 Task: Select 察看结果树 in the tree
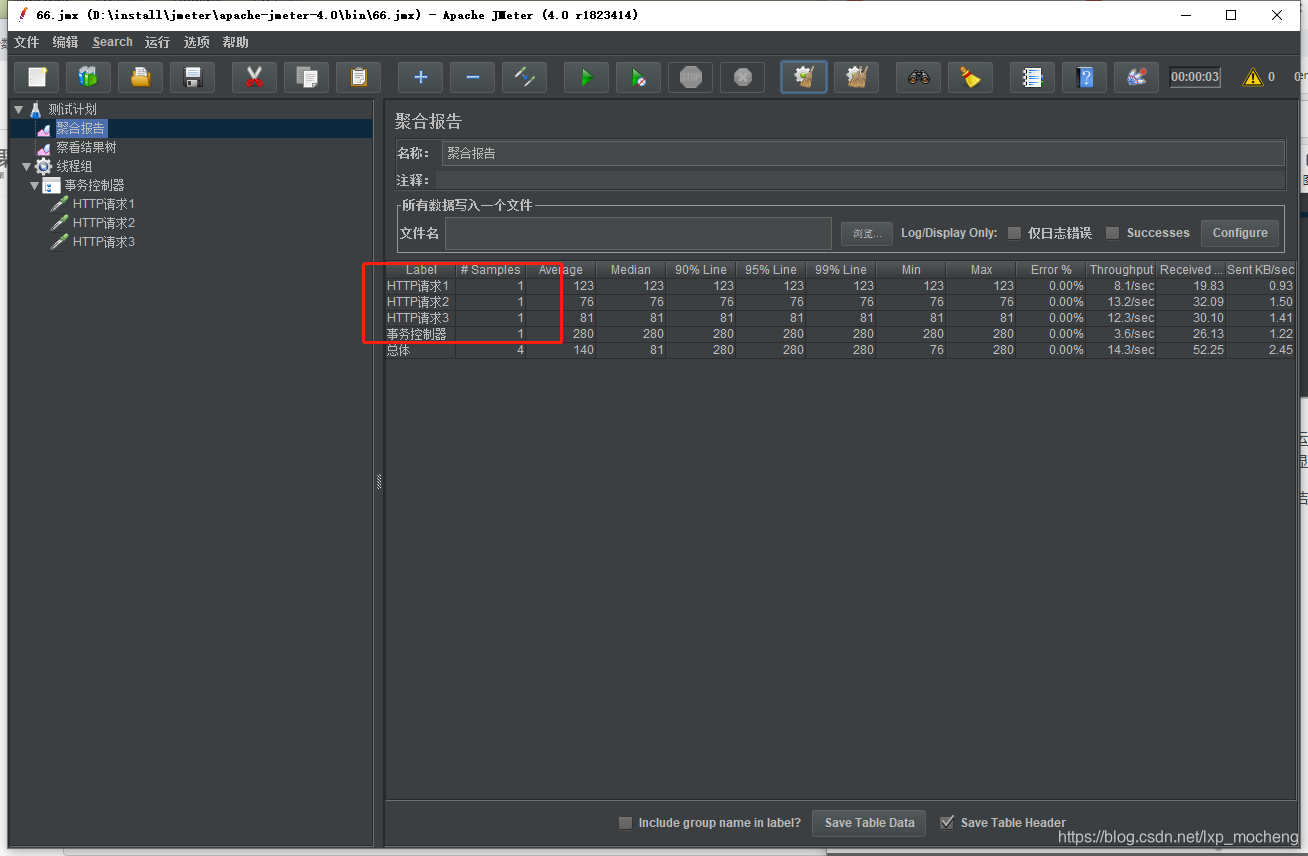click(x=86, y=147)
